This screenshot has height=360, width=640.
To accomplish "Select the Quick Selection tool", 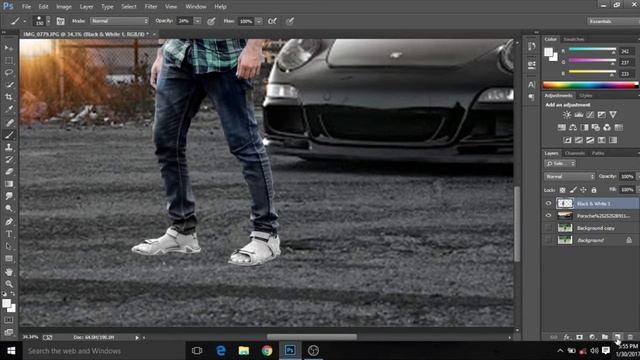I will (x=9, y=85).
